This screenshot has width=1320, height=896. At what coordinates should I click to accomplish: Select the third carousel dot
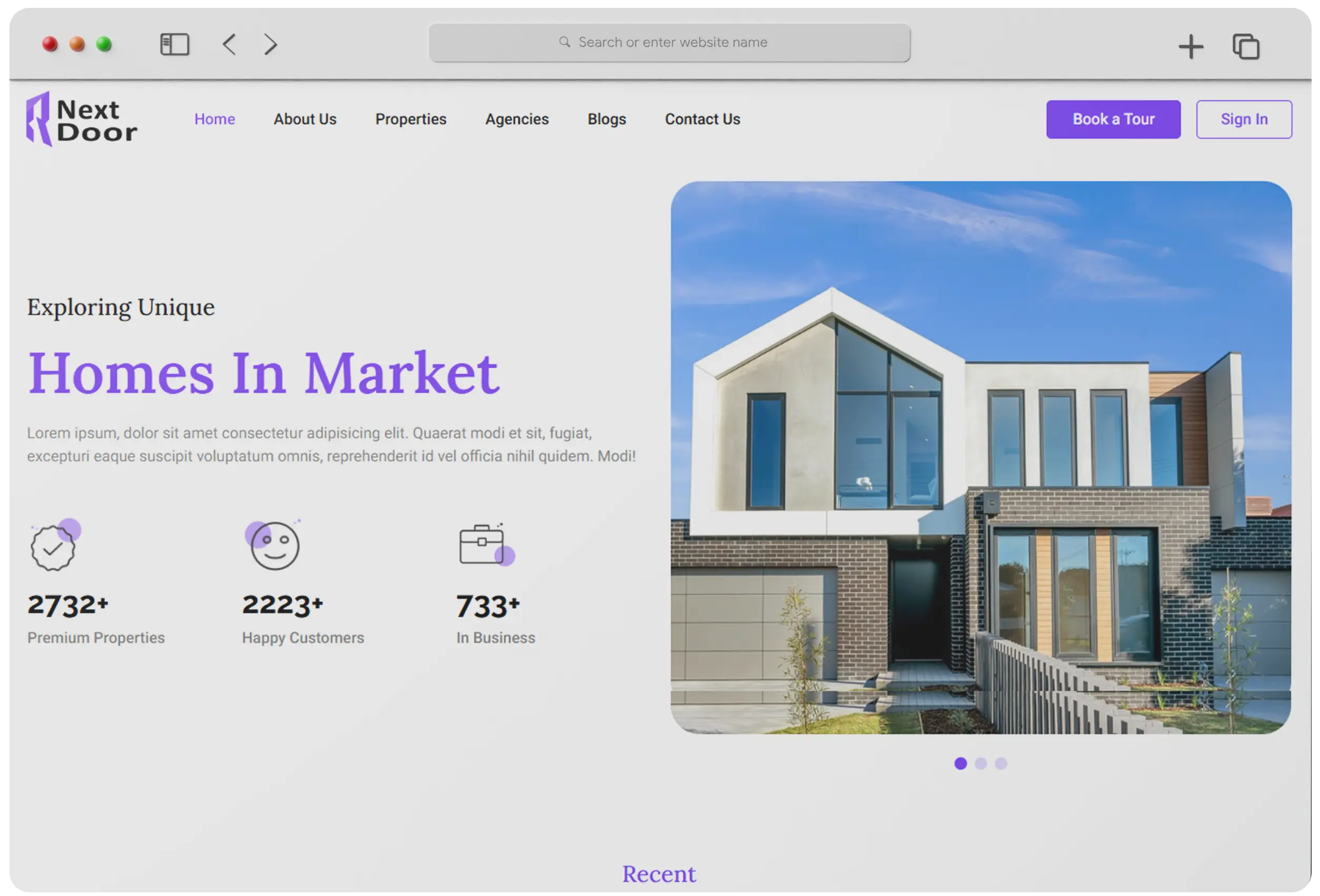1001,763
